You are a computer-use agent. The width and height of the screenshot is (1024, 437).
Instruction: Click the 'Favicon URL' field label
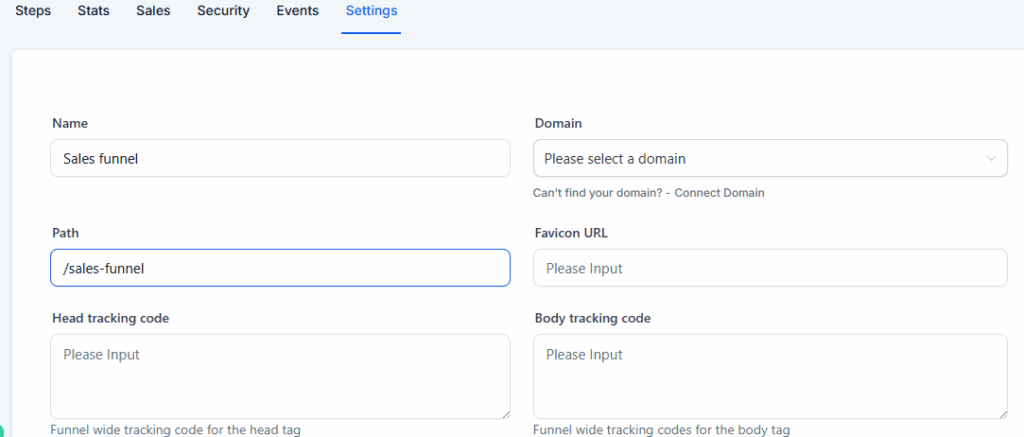571,233
